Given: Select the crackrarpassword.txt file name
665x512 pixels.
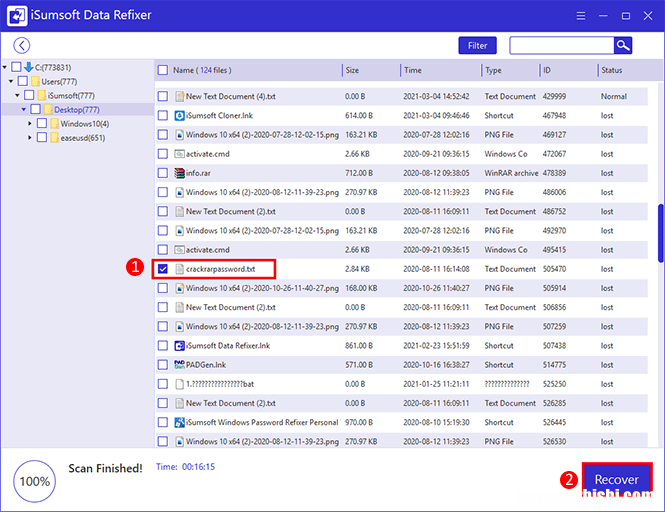Looking at the screenshot, I should coord(221,269).
